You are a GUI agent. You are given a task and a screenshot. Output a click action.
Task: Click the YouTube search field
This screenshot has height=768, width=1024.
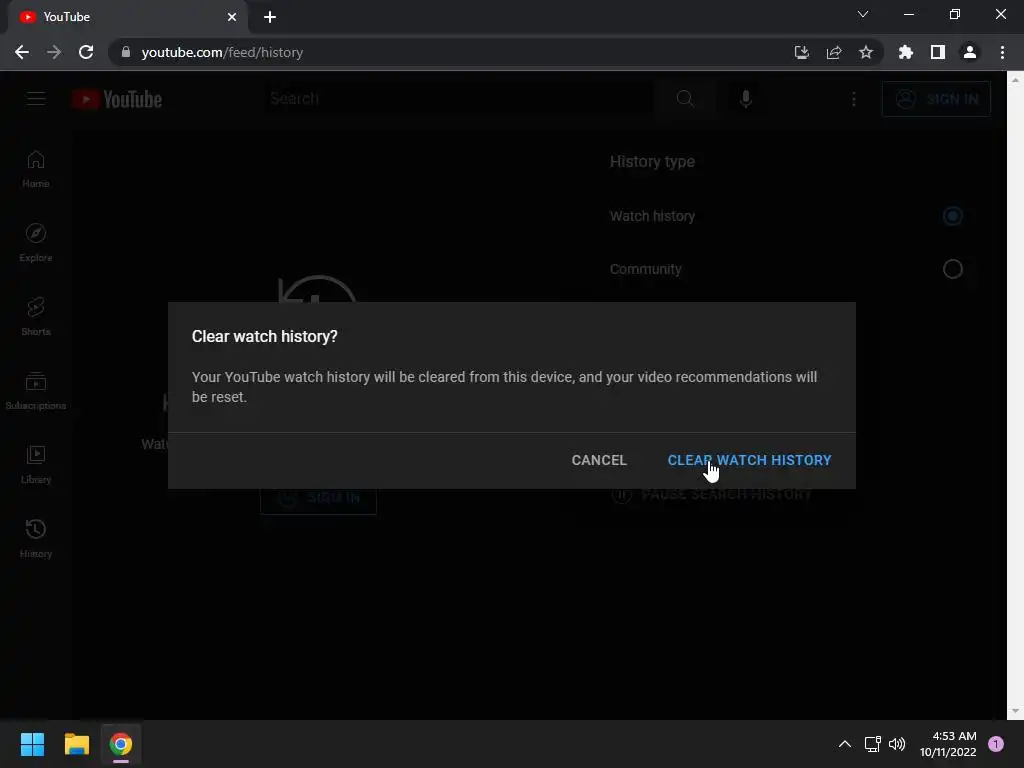click(460, 99)
